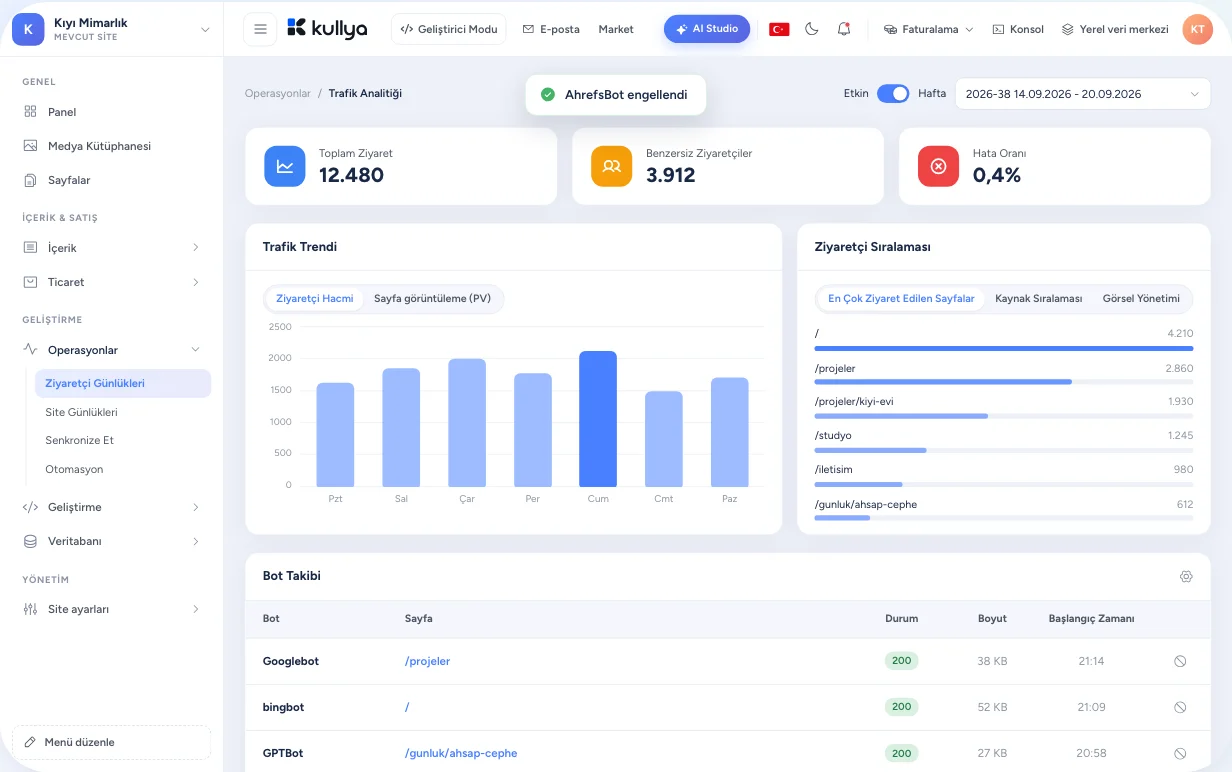The height and width of the screenshot is (772, 1232).
Task: Click the /iletisim progress bar
Action: coord(1004,484)
